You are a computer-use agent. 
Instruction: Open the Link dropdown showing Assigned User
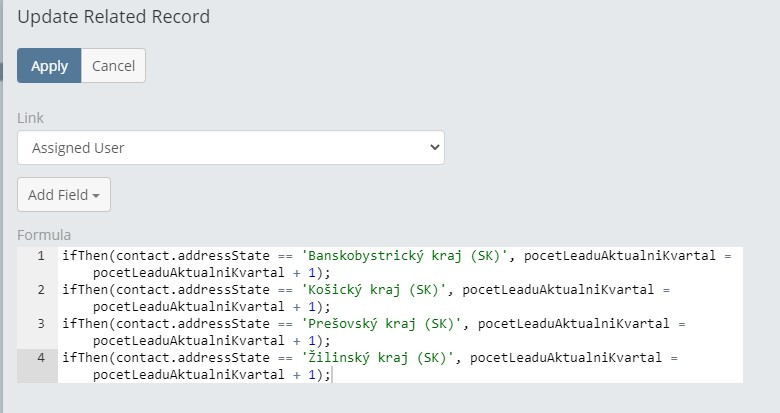coord(231,147)
